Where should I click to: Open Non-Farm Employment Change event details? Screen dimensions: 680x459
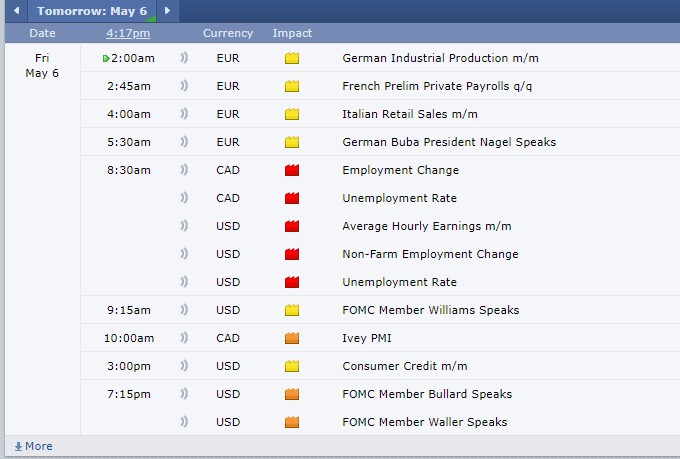430,254
